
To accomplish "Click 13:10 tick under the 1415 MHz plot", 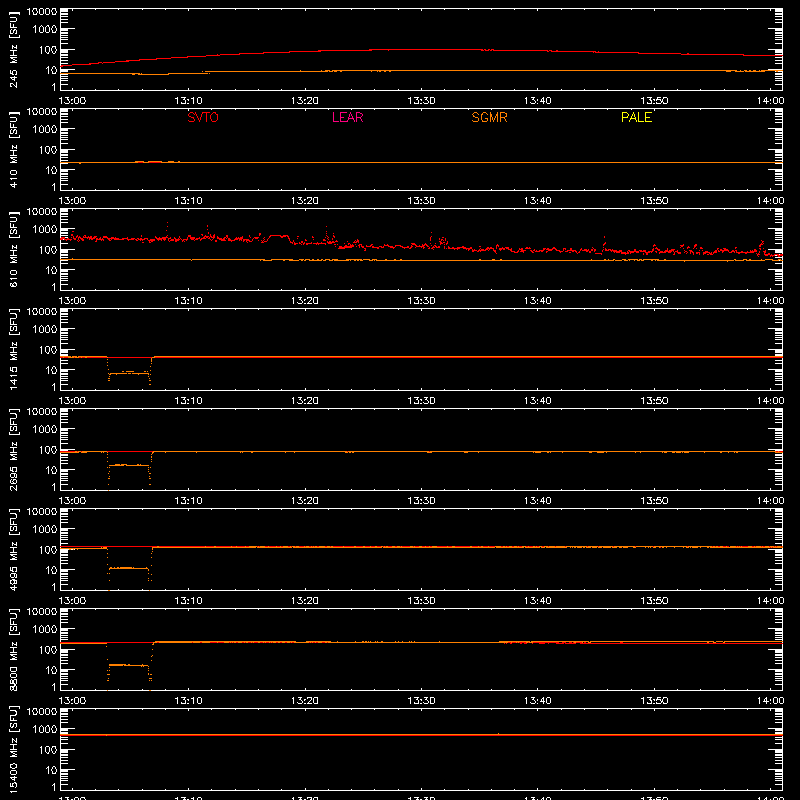I will (x=188, y=401).
